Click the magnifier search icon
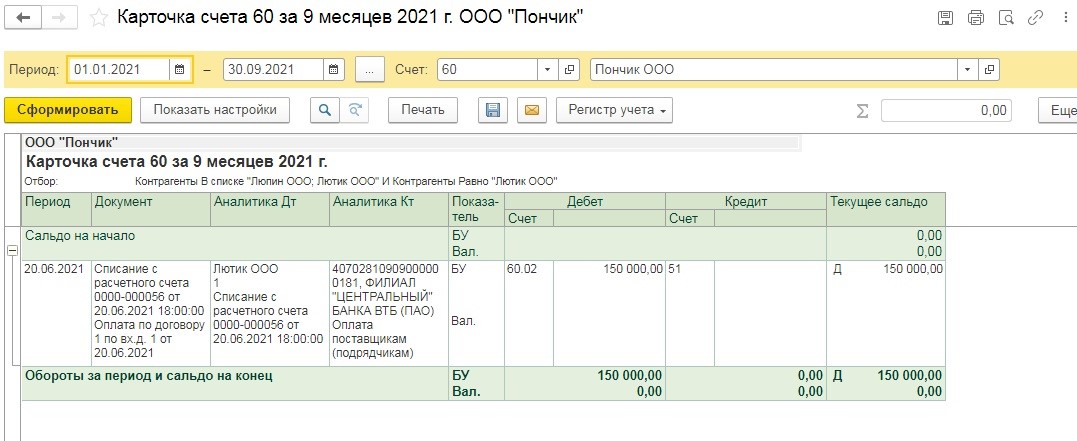The image size is (1077, 441). (x=325, y=110)
